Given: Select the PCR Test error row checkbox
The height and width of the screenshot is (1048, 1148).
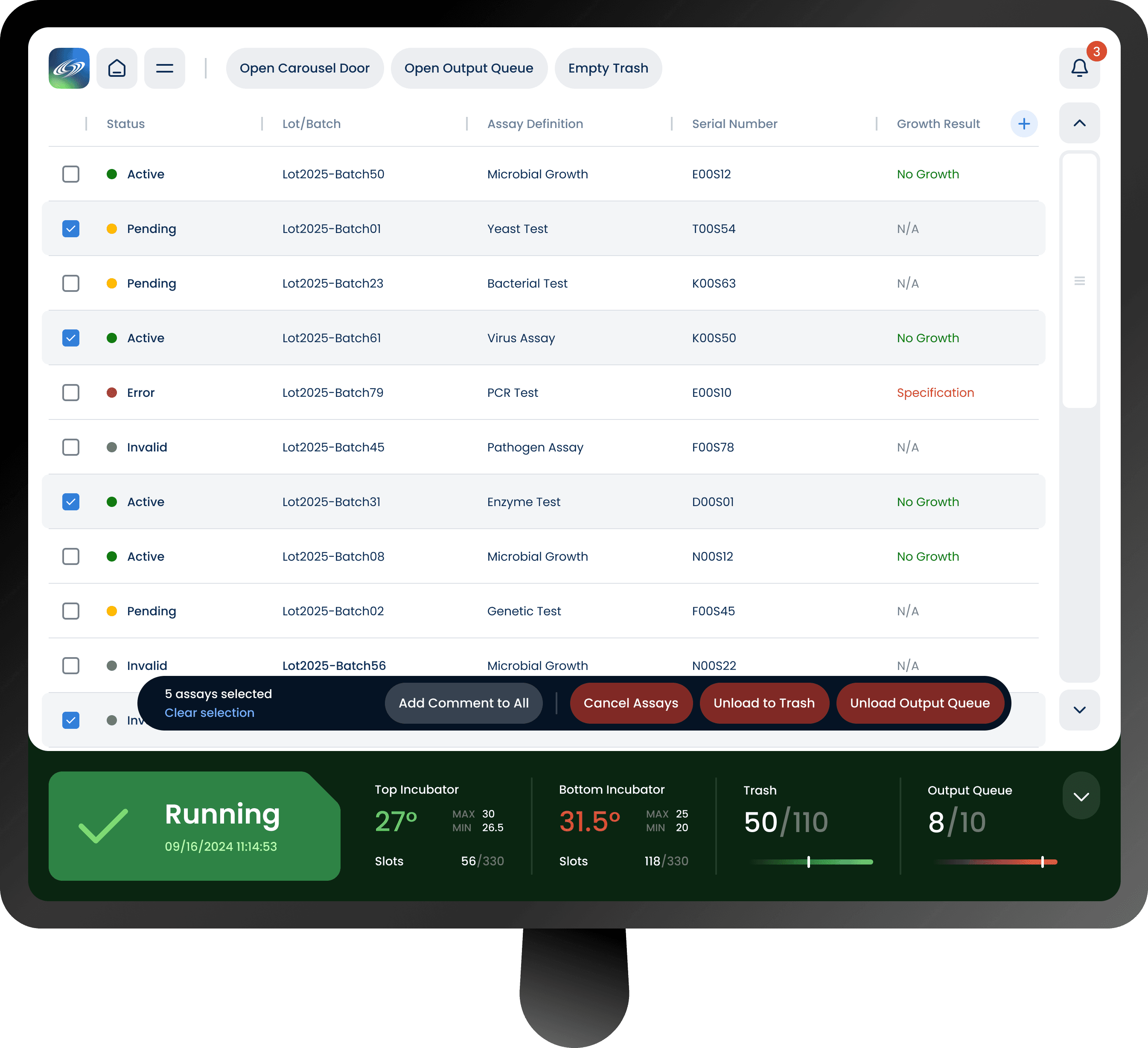Looking at the screenshot, I should coord(70,393).
